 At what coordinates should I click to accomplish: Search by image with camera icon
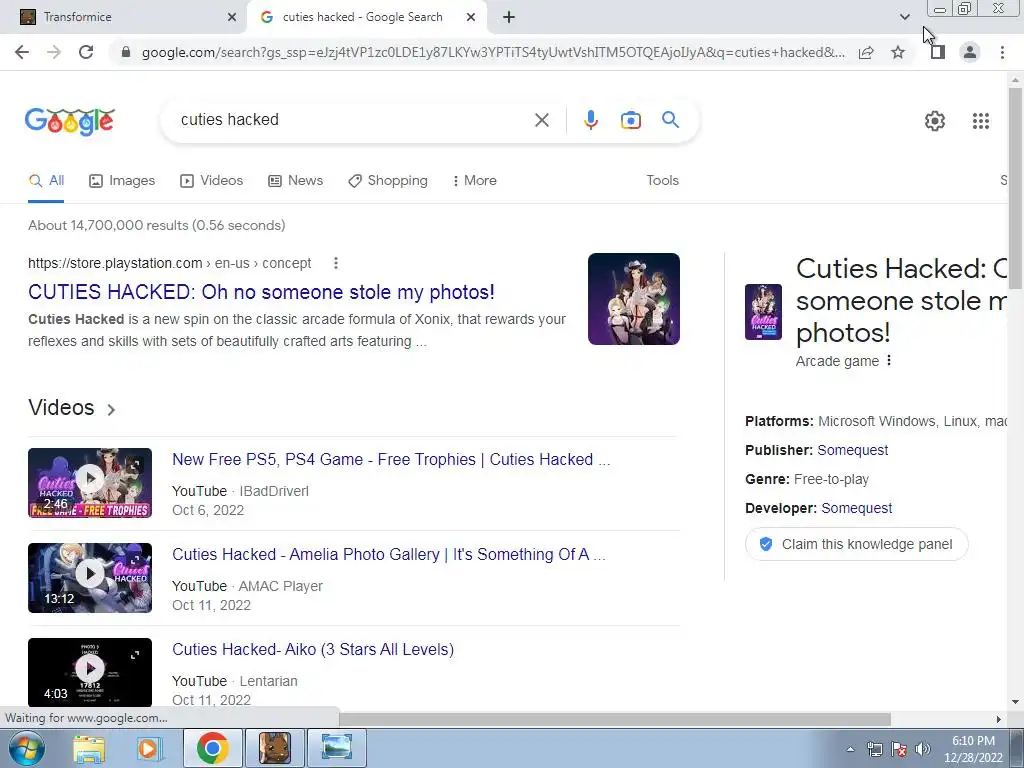630,120
